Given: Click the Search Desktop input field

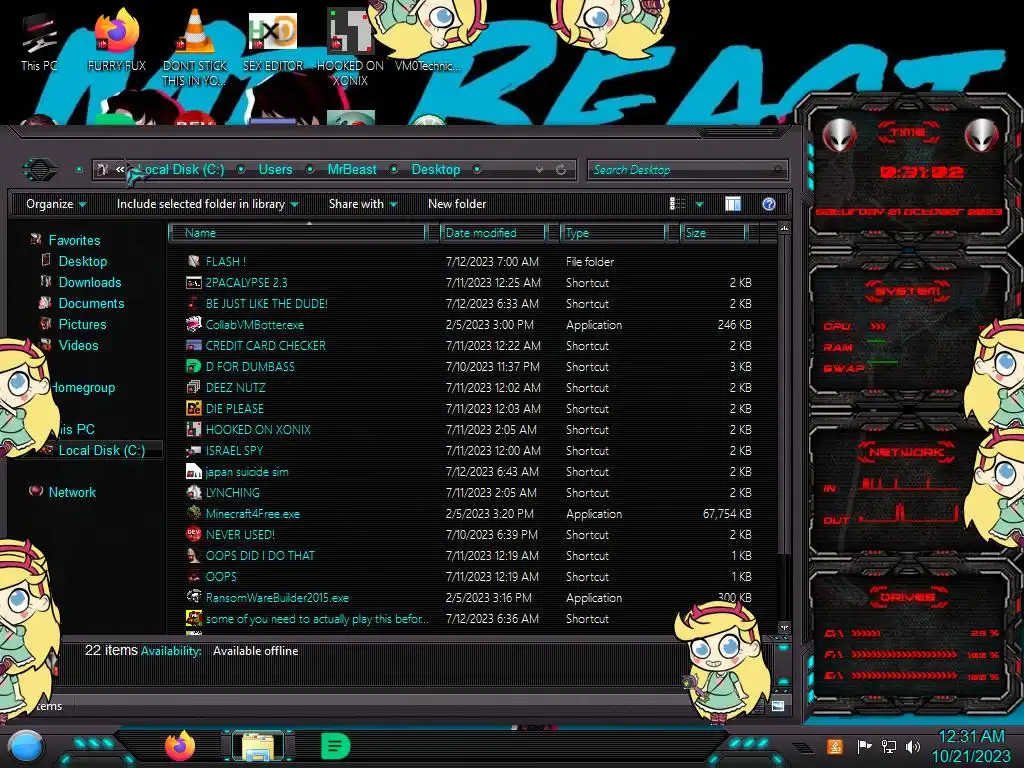Looking at the screenshot, I should pyautogui.click(x=687, y=170).
